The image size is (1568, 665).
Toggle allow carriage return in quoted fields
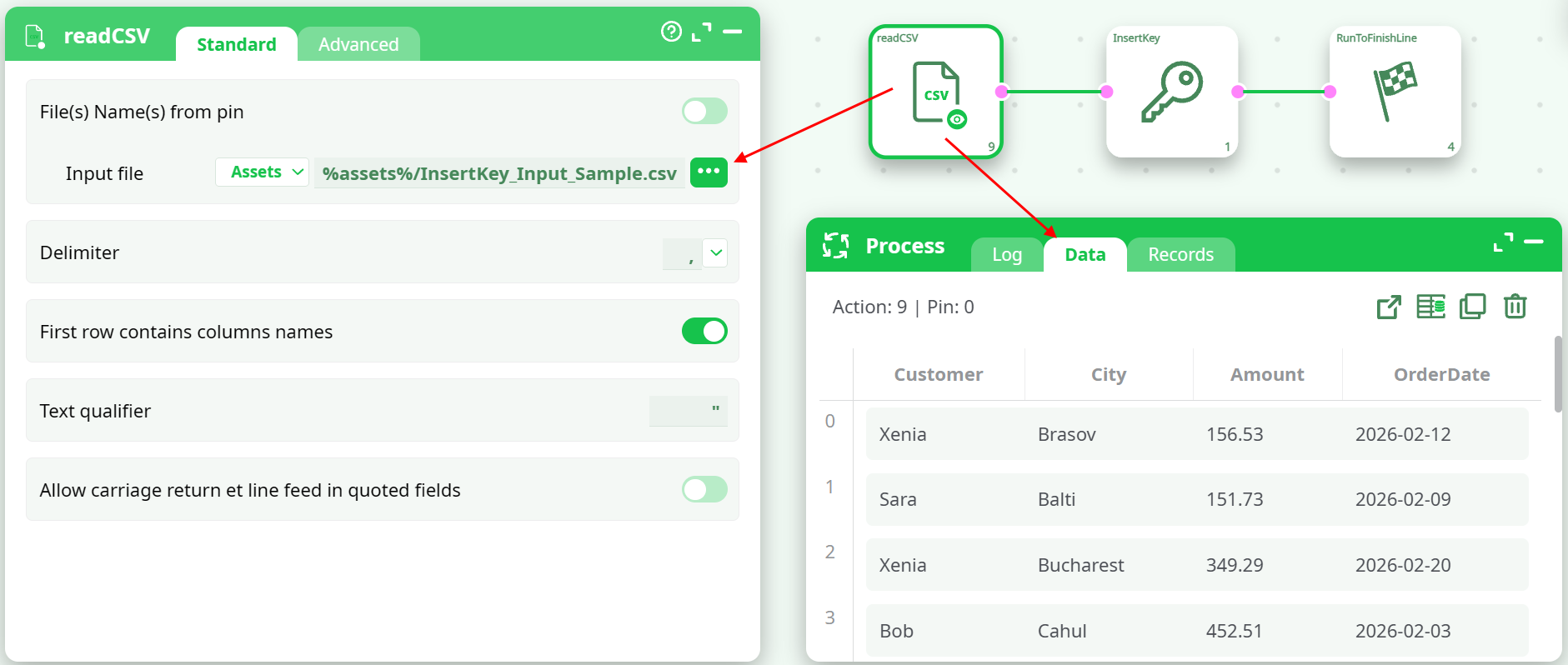704,489
